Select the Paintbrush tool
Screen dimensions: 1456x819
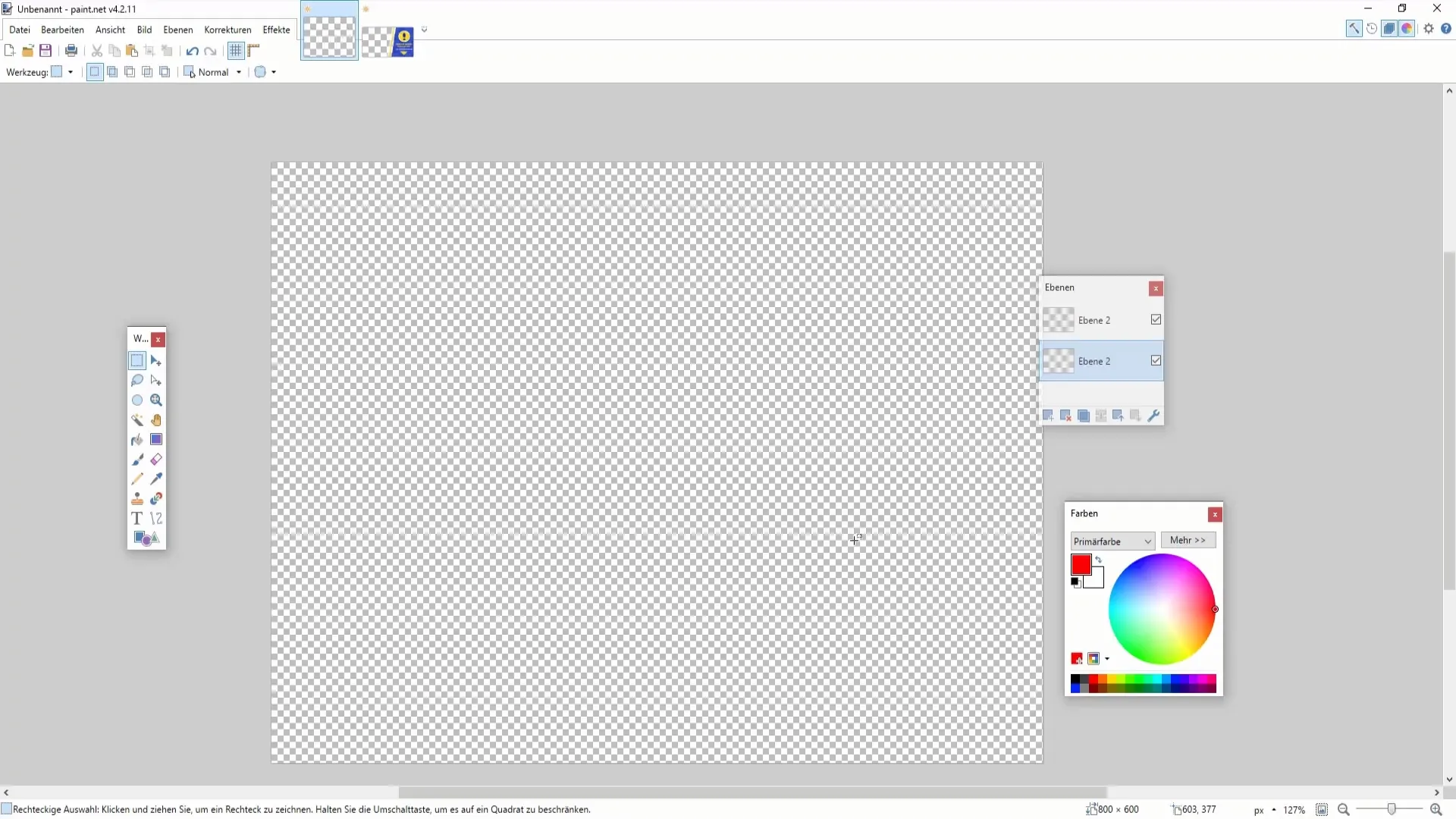click(138, 459)
